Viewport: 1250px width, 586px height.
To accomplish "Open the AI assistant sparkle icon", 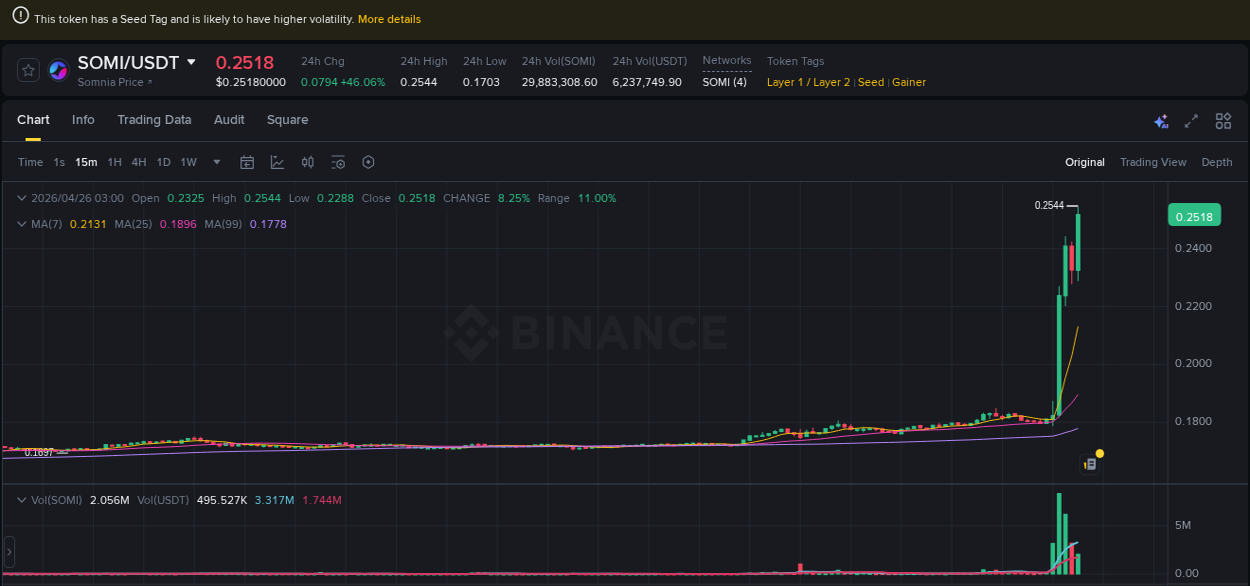I will 1161,121.
